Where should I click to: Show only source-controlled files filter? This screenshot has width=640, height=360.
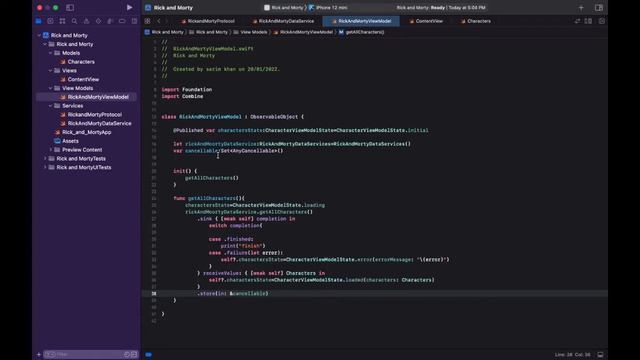[134, 354]
